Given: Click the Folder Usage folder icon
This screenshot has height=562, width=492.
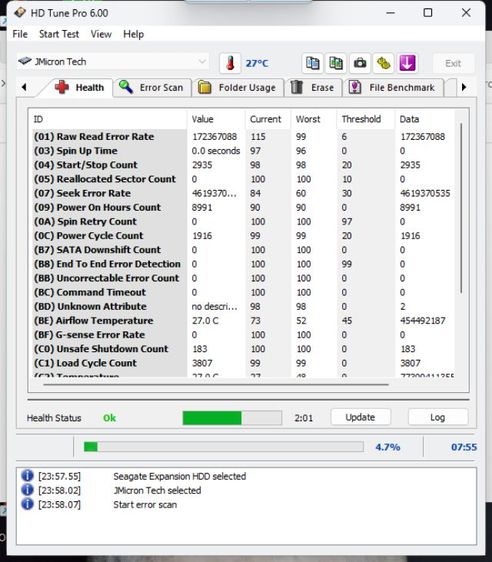Looking at the screenshot, I should coord(205,87).
